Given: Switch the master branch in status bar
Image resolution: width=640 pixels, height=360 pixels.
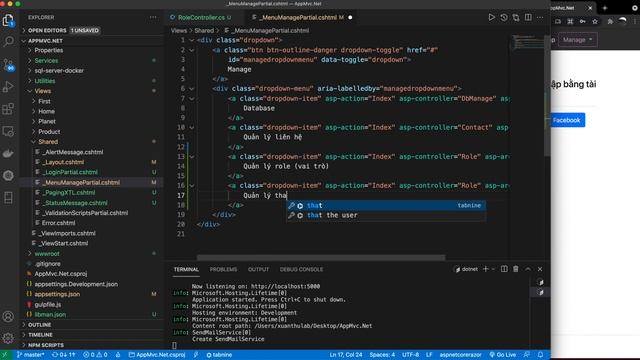Looking at the screenshot, I should pyautogui.click(x=30, y=355).
